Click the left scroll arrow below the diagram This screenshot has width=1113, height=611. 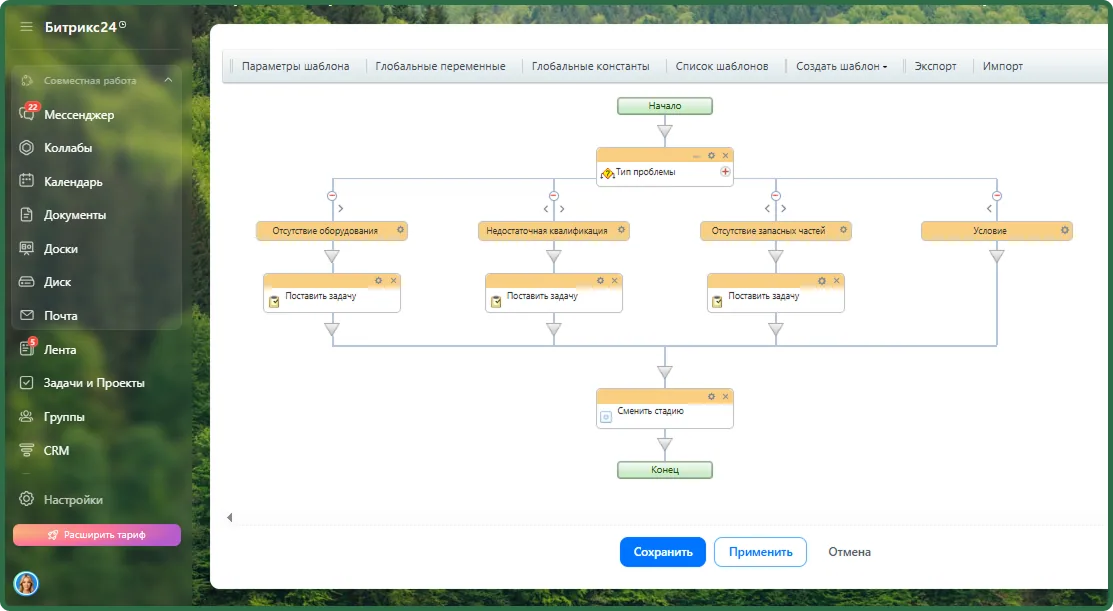click(229, 517)
